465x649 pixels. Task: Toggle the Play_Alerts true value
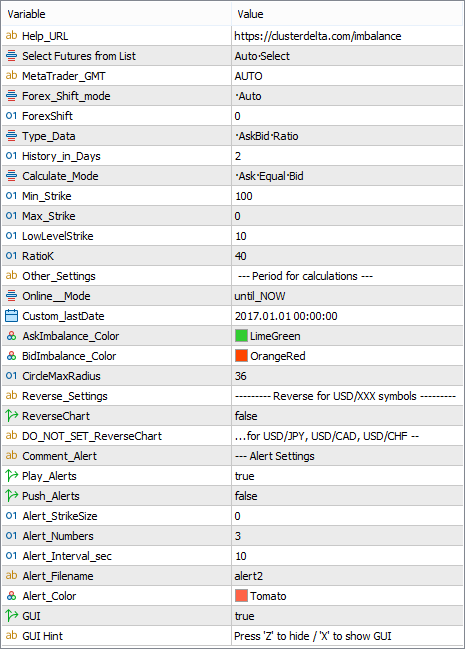347,476
